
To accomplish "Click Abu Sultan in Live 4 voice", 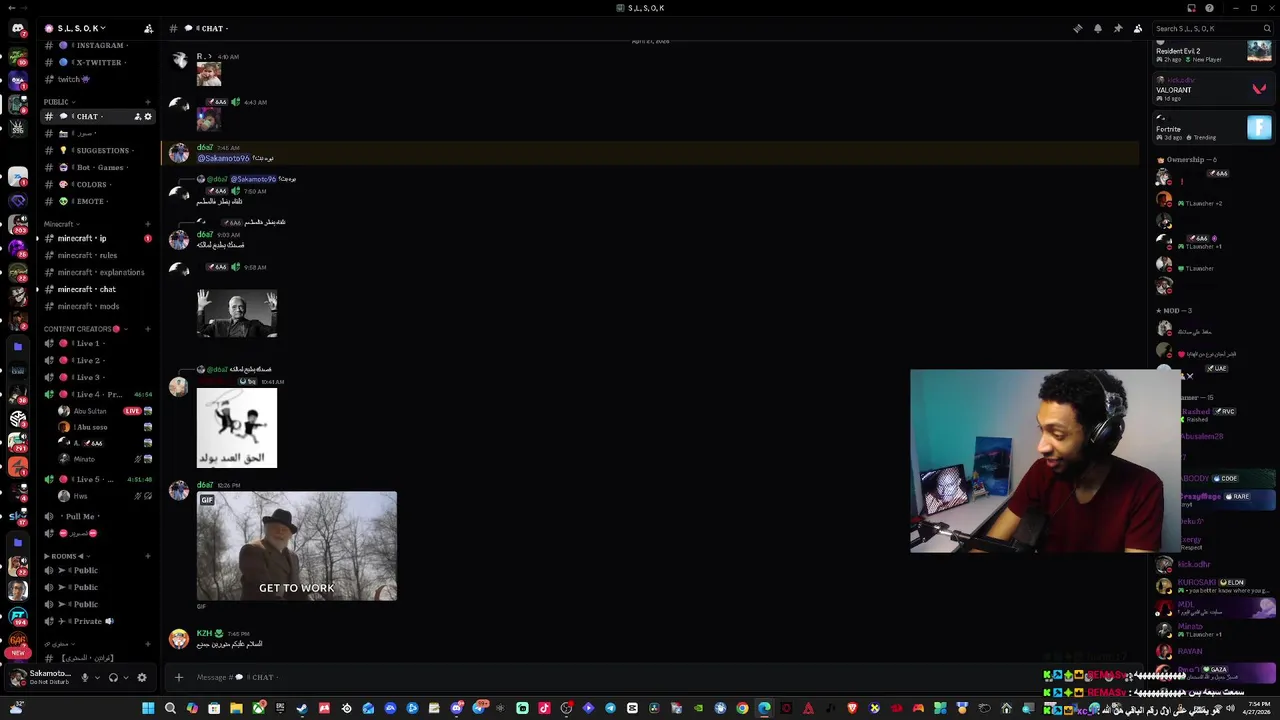I will (x=105, y=411).
